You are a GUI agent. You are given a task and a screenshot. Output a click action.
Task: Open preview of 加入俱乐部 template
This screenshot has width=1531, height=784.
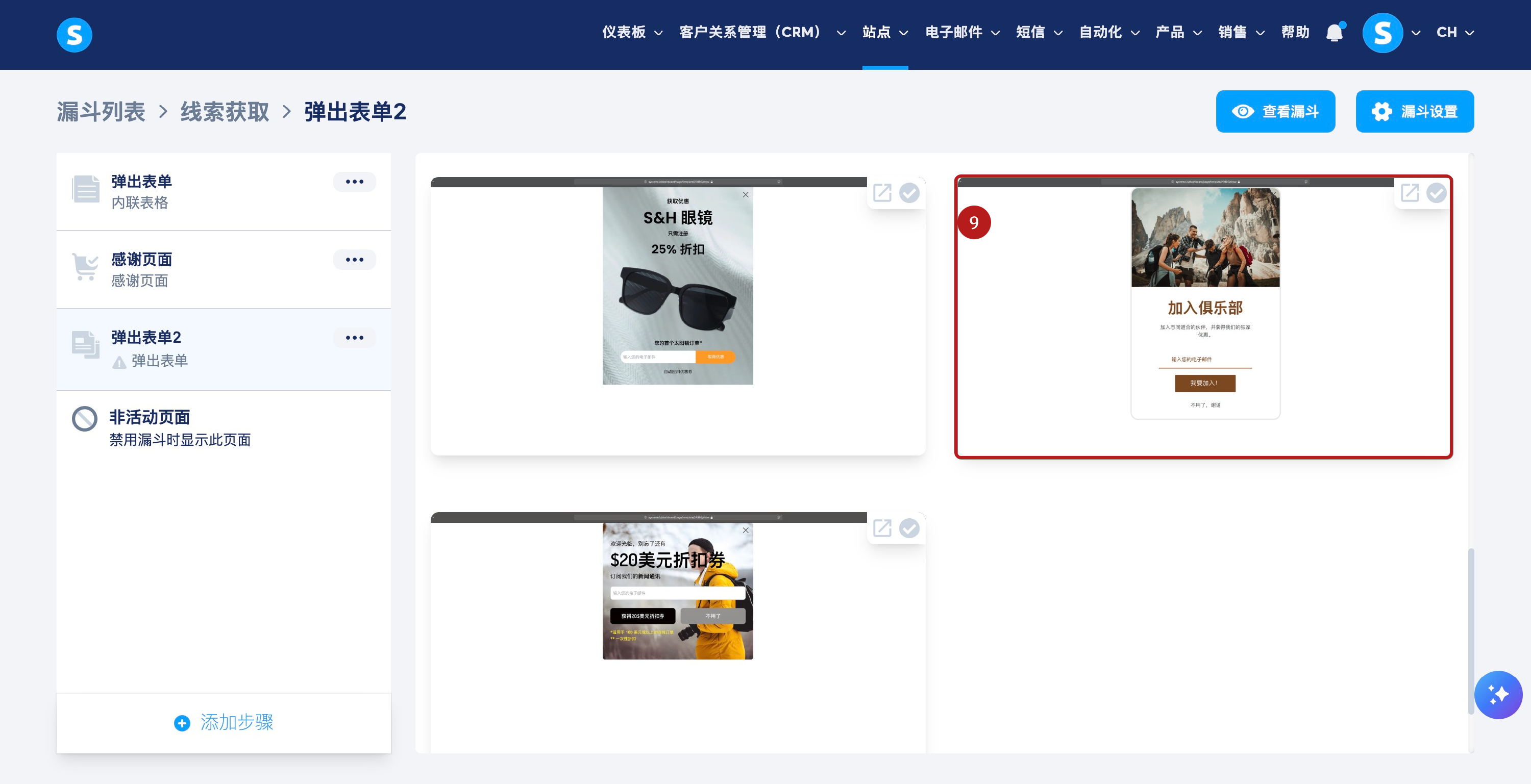click(x=1409, y=192)
